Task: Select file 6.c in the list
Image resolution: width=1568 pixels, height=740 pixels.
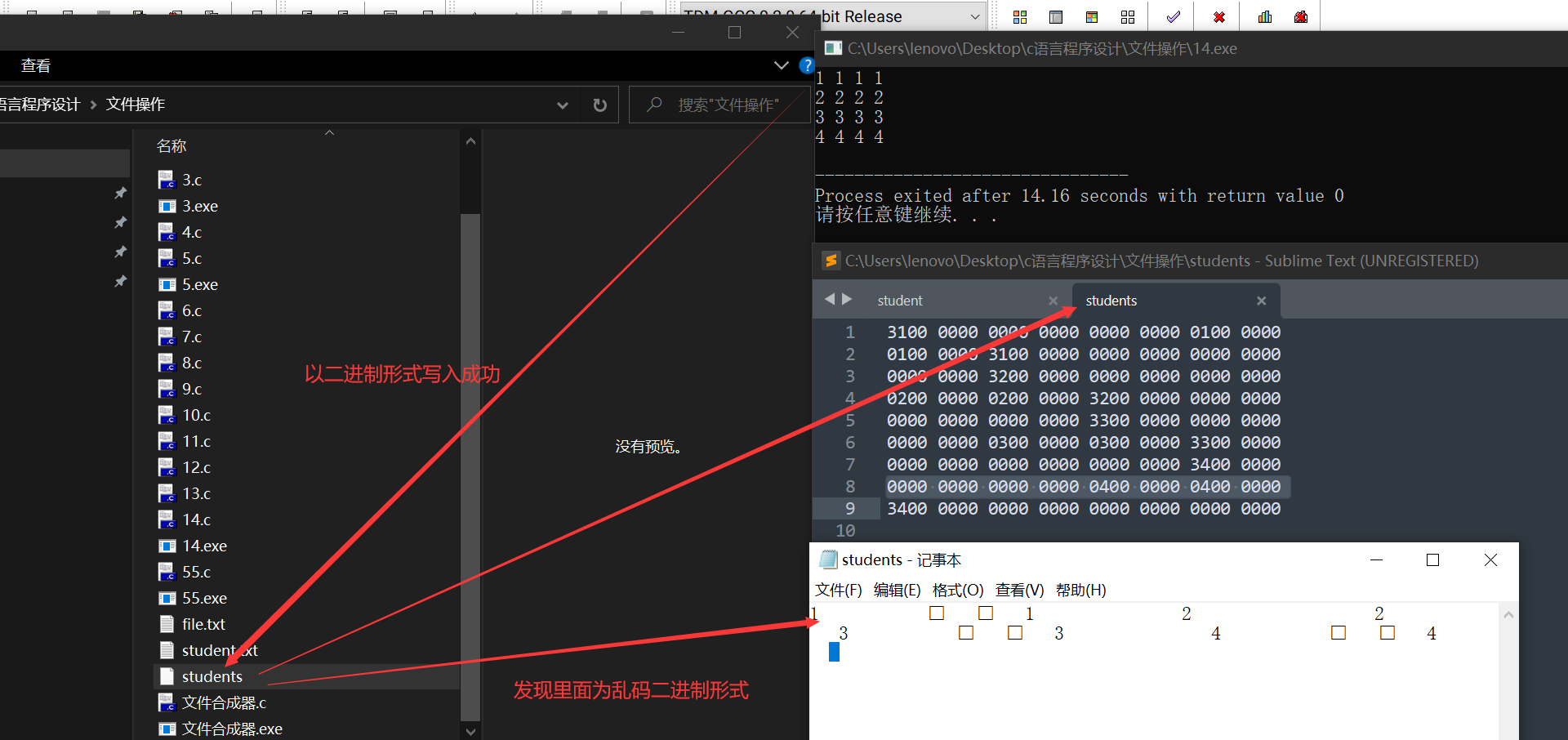Action: point(192,310)
